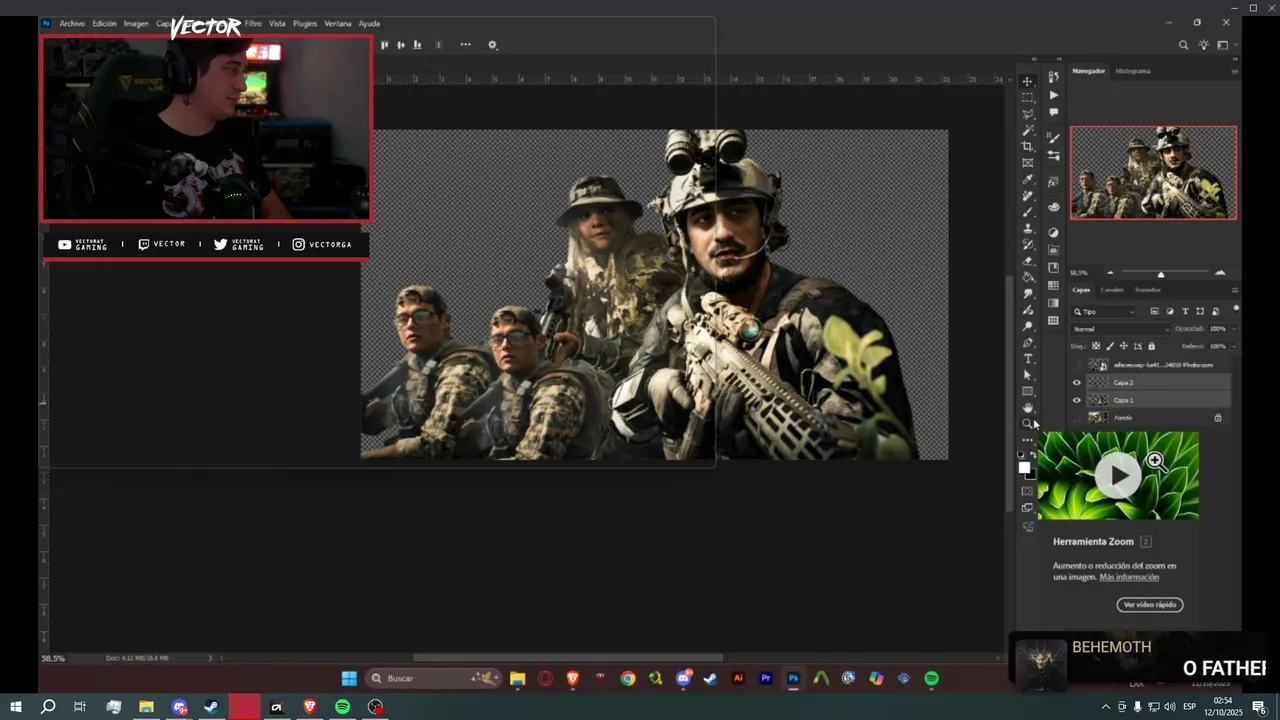The image size is (1280, 720).
Task: Open the Adjustments panel icon
Action: tap(1053, 232)
